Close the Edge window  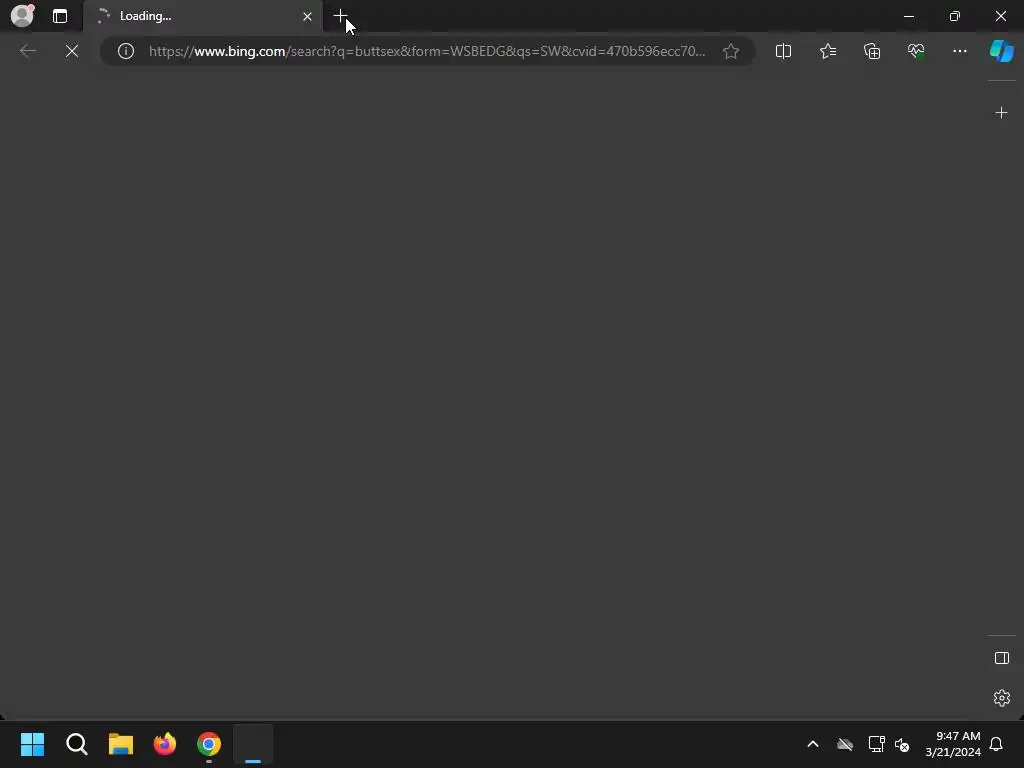pos(1000,16)
